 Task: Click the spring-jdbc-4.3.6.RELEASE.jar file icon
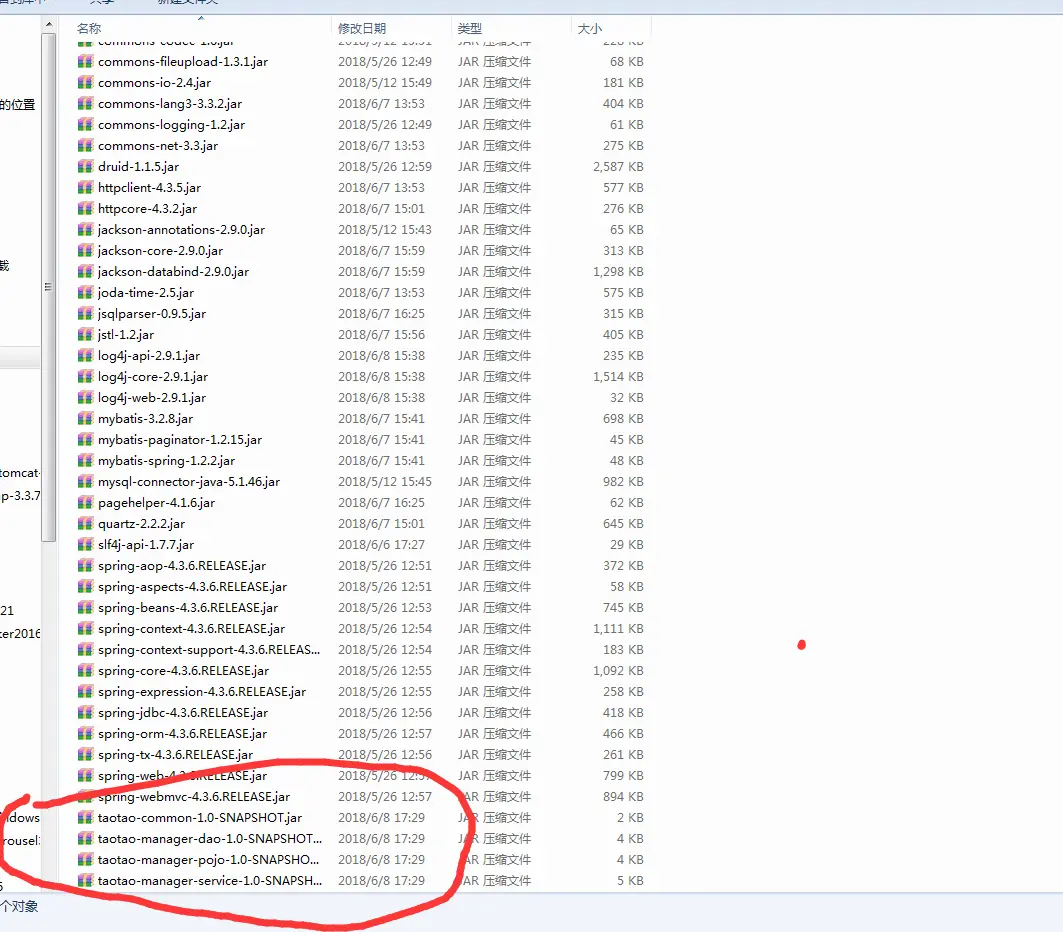85,713
